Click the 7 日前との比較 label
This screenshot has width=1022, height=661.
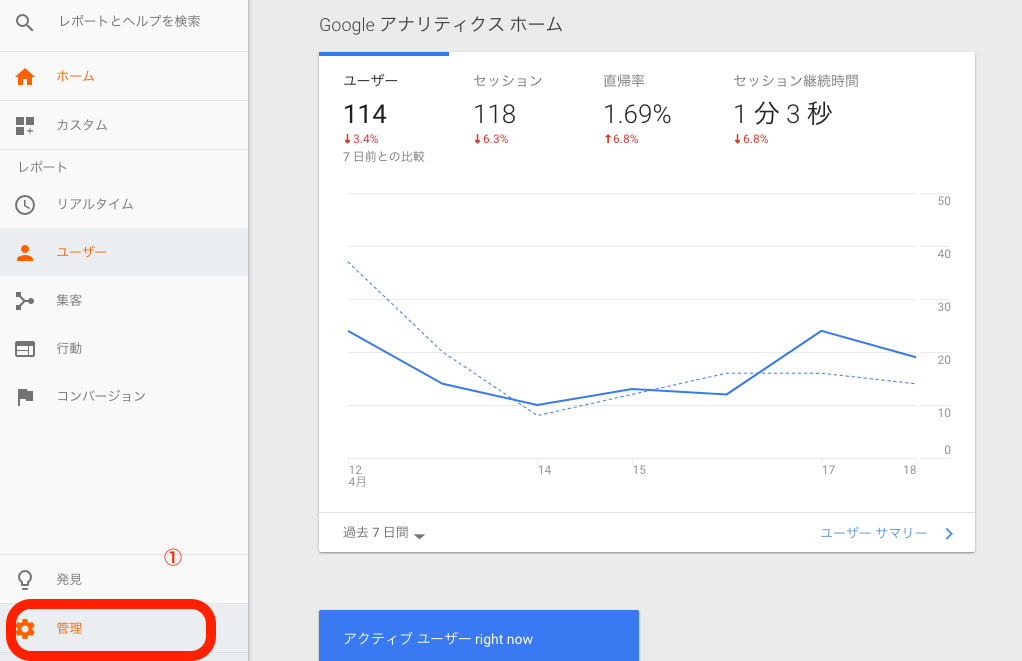384,156
